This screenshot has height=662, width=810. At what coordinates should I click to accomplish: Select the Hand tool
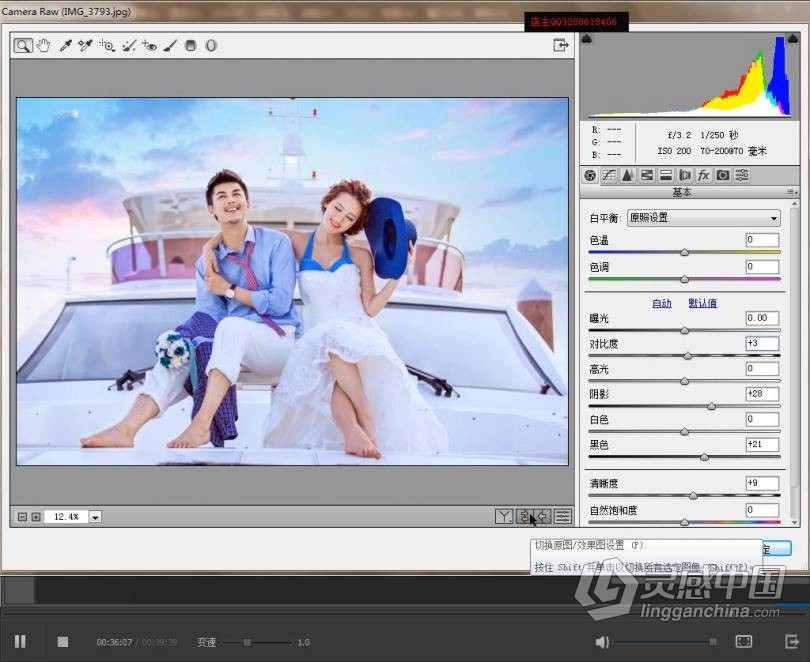tap(44, 45)
